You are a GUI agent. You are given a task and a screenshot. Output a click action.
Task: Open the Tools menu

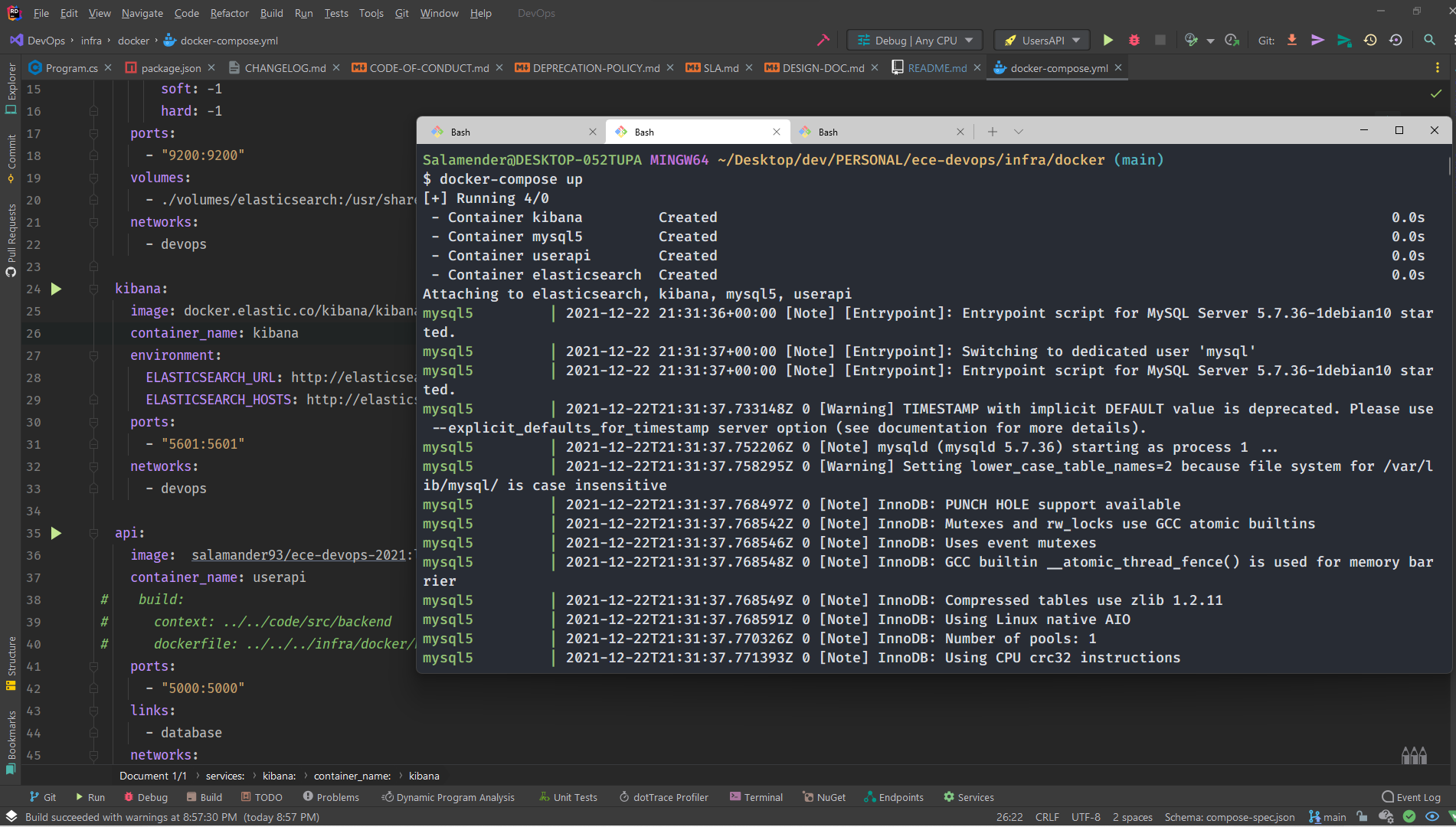pyautogui.click(x=371, y=13)
